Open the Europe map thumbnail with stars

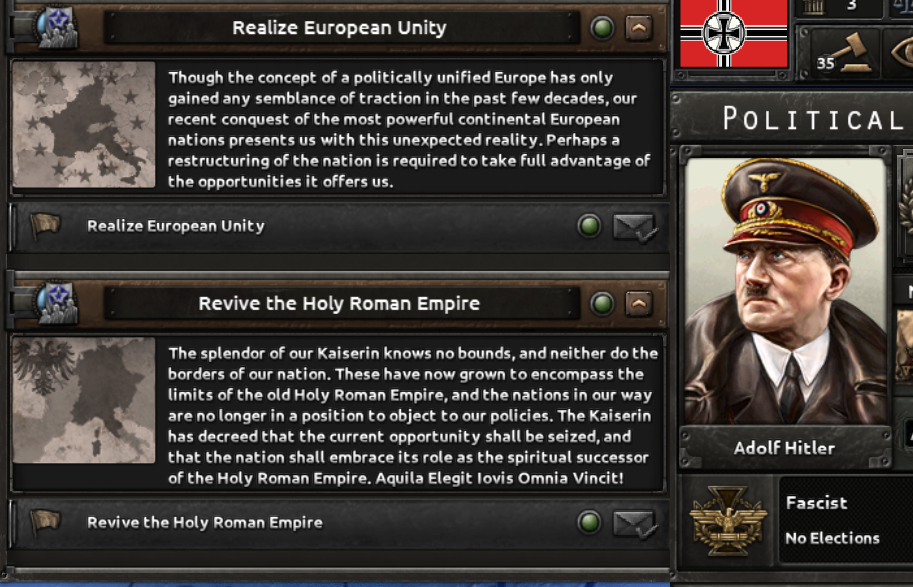tap(84, 125)
